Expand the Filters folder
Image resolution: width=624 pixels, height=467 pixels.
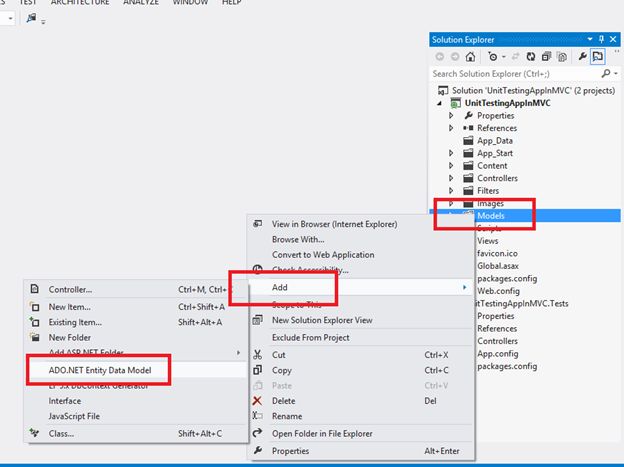pos(451,190)
